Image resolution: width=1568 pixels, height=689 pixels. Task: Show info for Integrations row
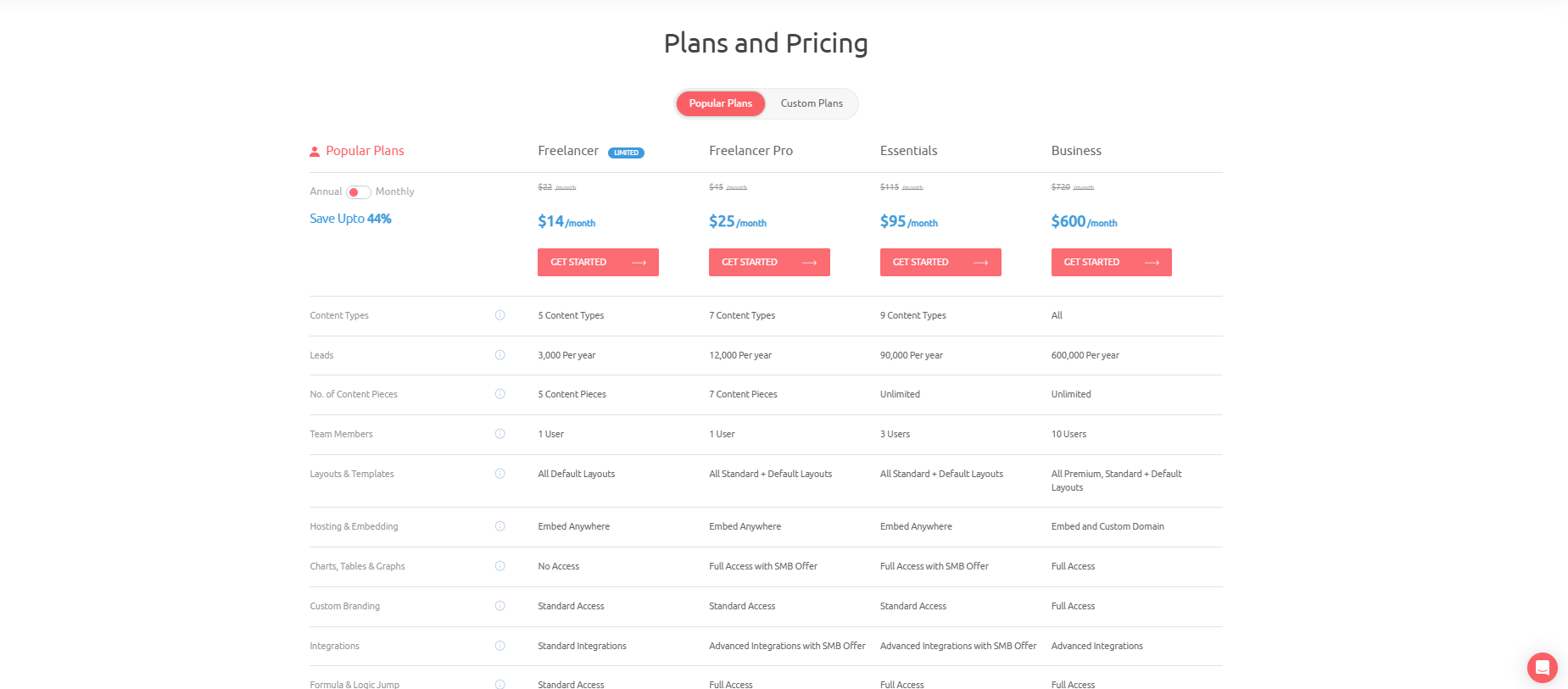(500, 646)
